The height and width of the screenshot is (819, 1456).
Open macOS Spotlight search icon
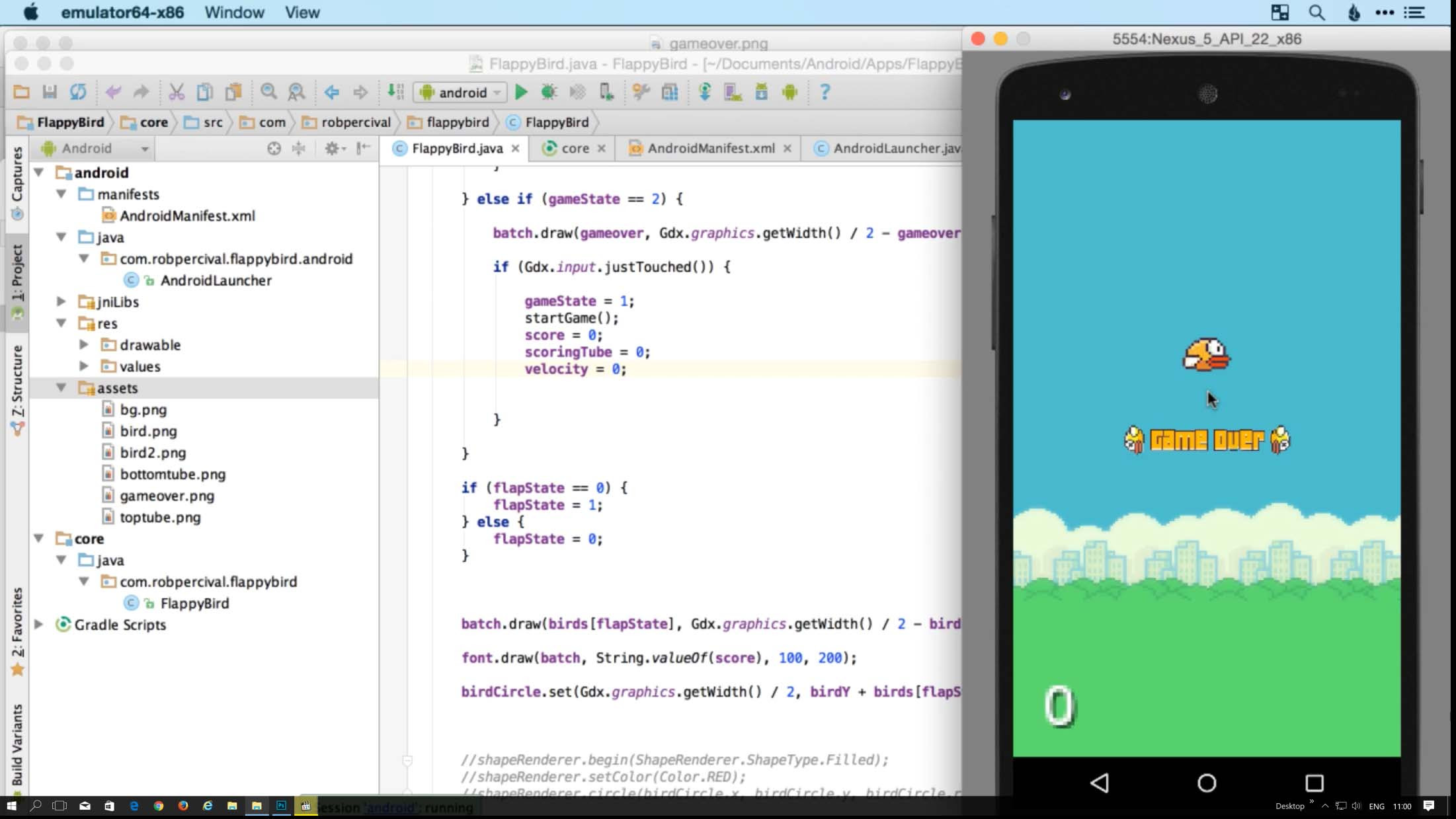pos(1316,12)
